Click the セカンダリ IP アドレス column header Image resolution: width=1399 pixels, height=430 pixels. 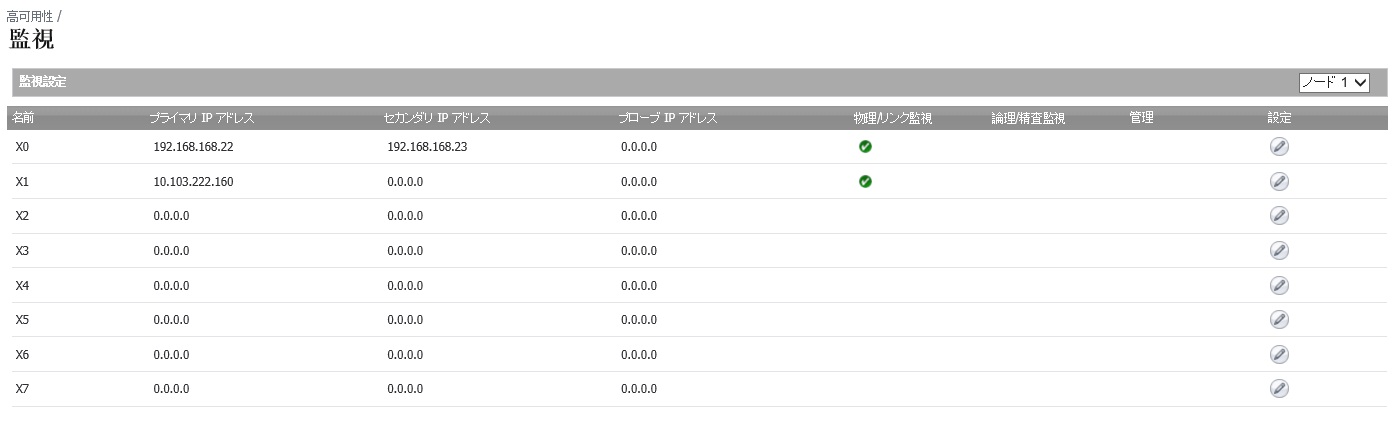437,118
